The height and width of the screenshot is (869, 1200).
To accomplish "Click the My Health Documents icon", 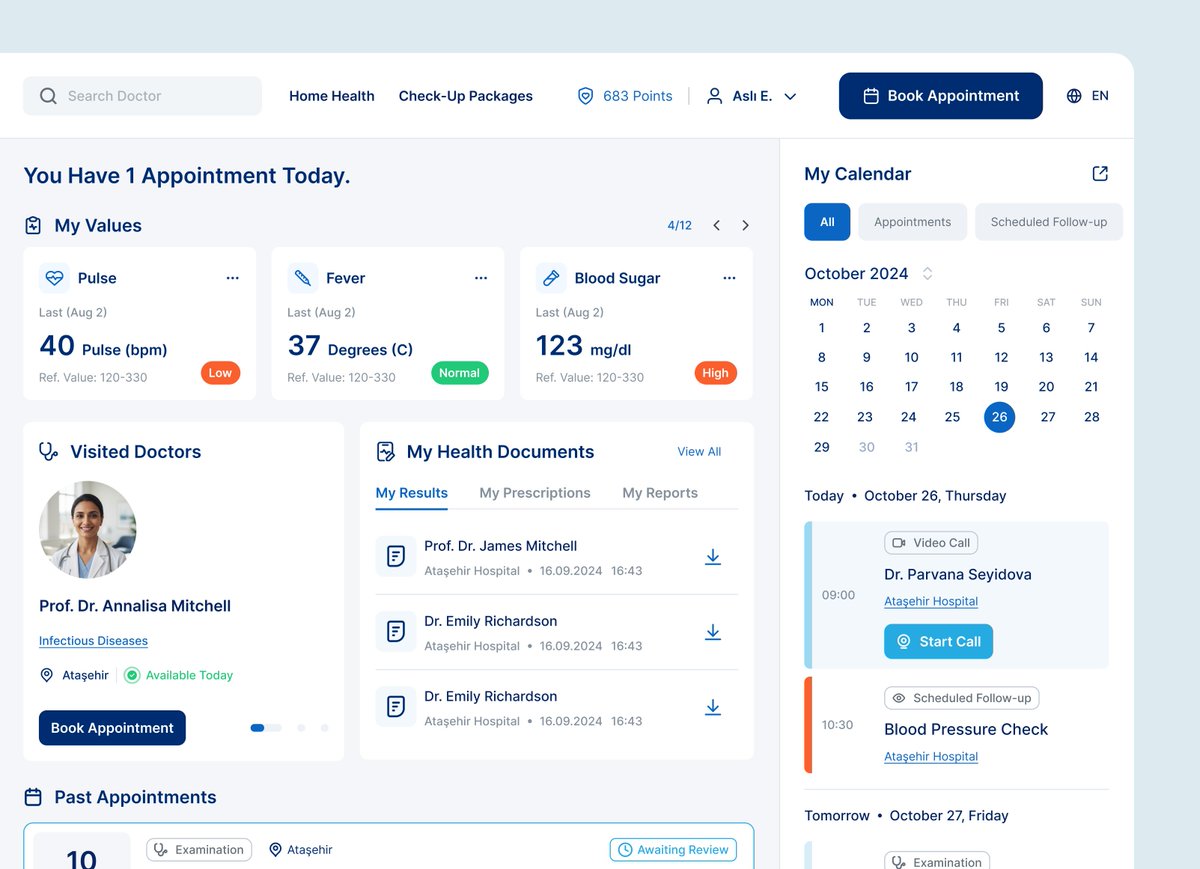I will [x=385, y=452].
